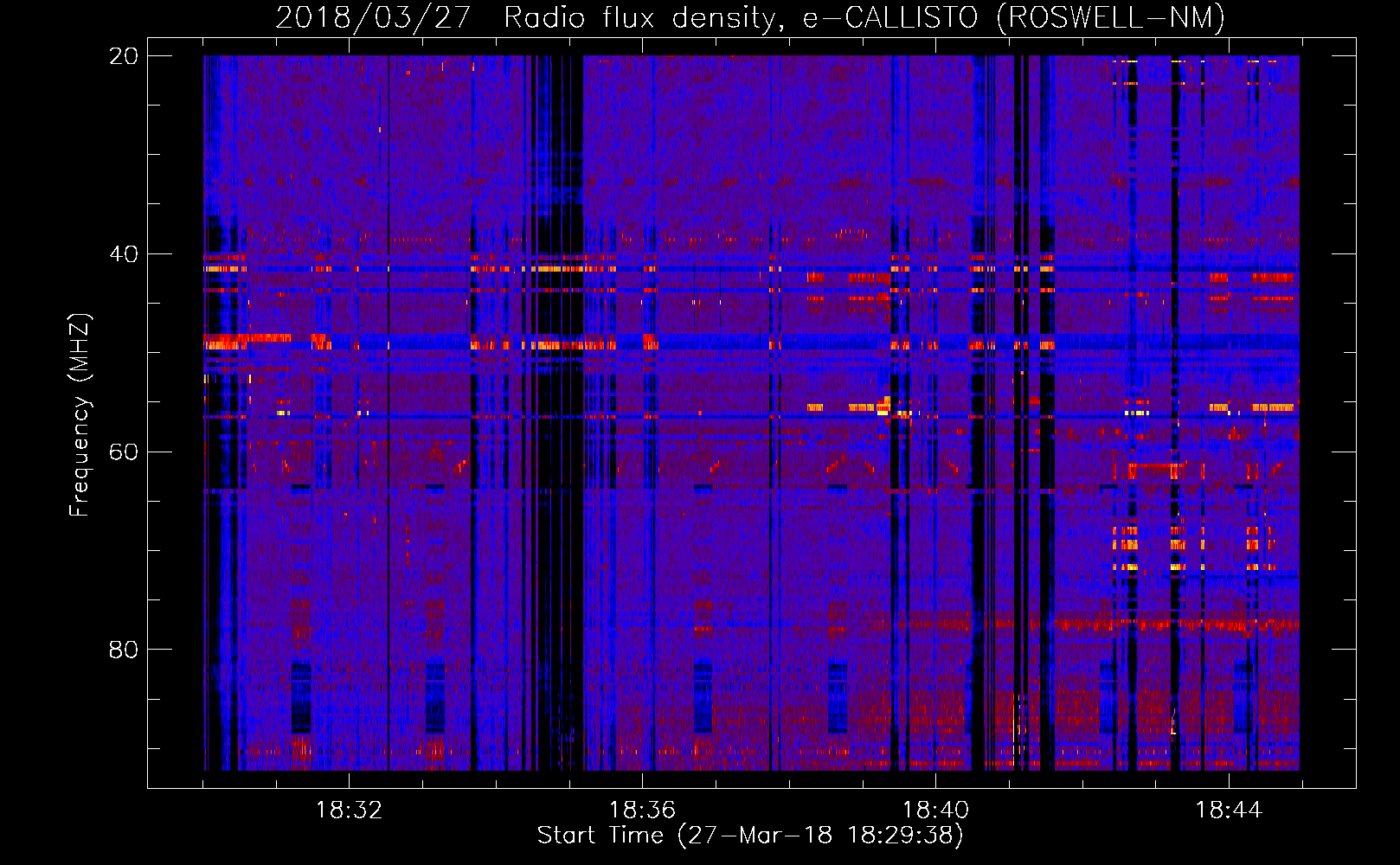Click the 20 frequency tick label
Screen dimensions: 1400x865
coord(123,56)
